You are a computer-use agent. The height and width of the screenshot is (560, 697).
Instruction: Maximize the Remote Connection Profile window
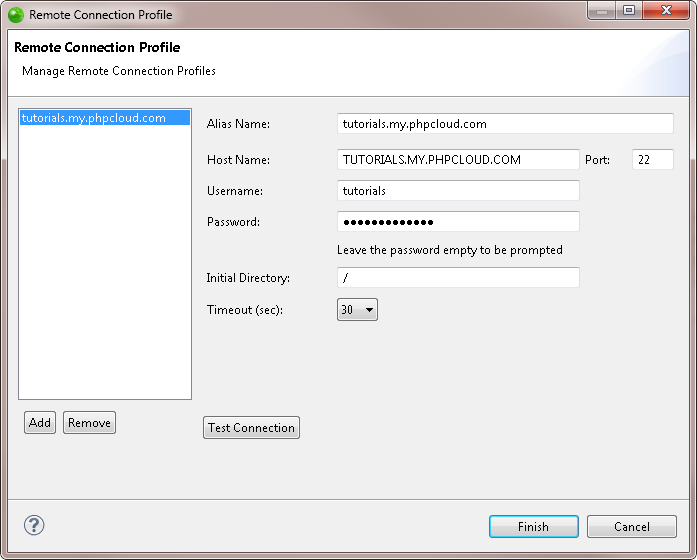click(629, 11)
